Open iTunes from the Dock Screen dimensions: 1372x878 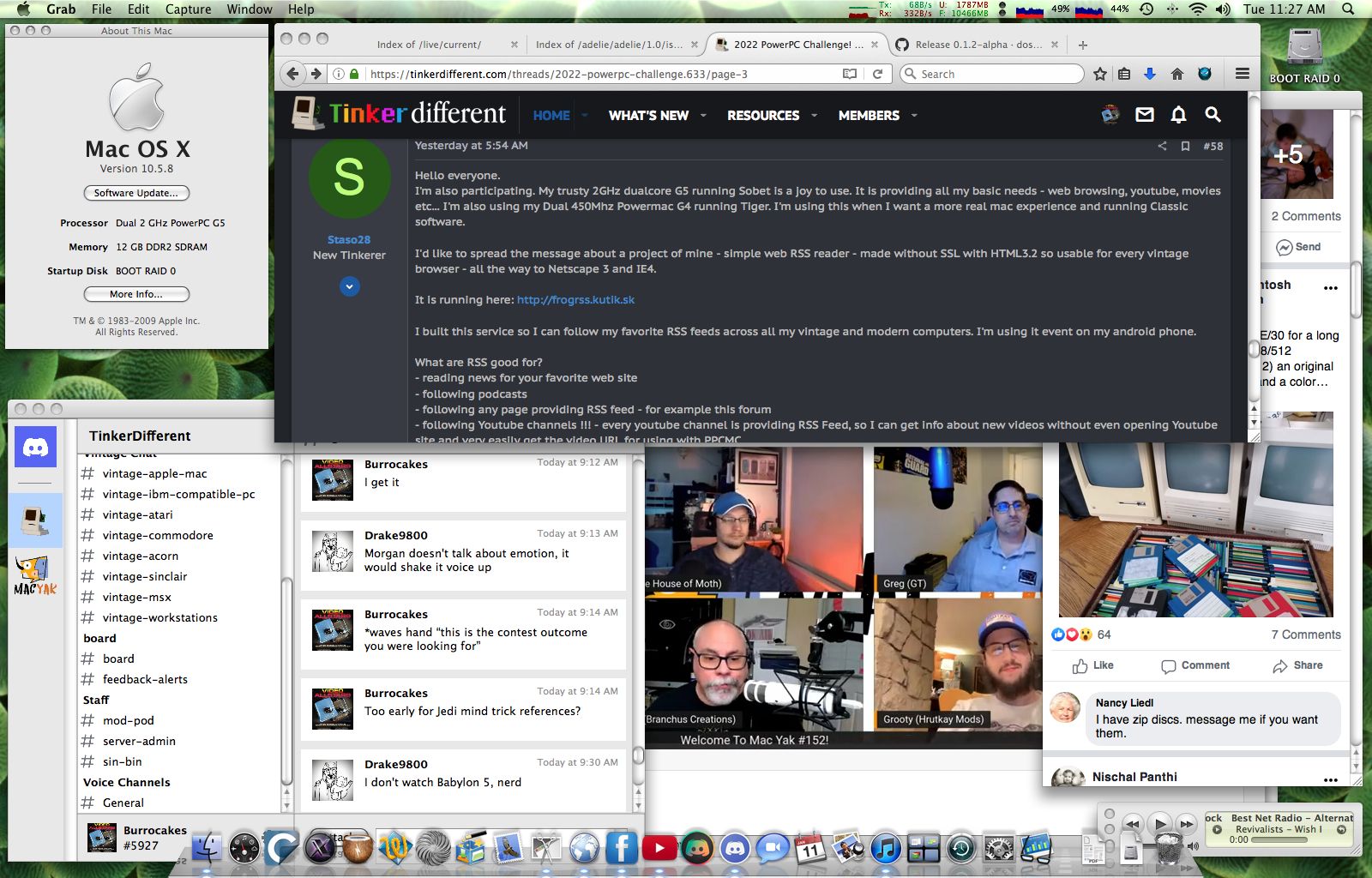point(886,848)
